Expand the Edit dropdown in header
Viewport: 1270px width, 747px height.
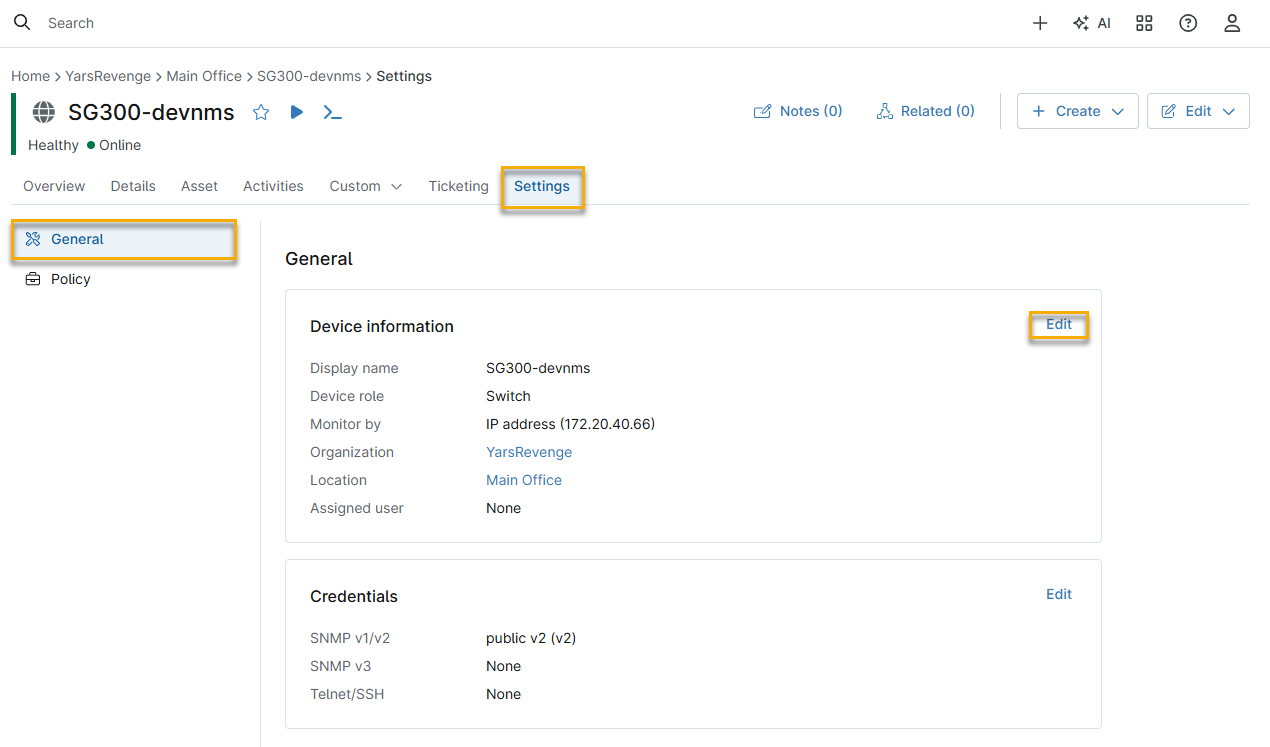pyautogui.click(x=1198, y=111)
